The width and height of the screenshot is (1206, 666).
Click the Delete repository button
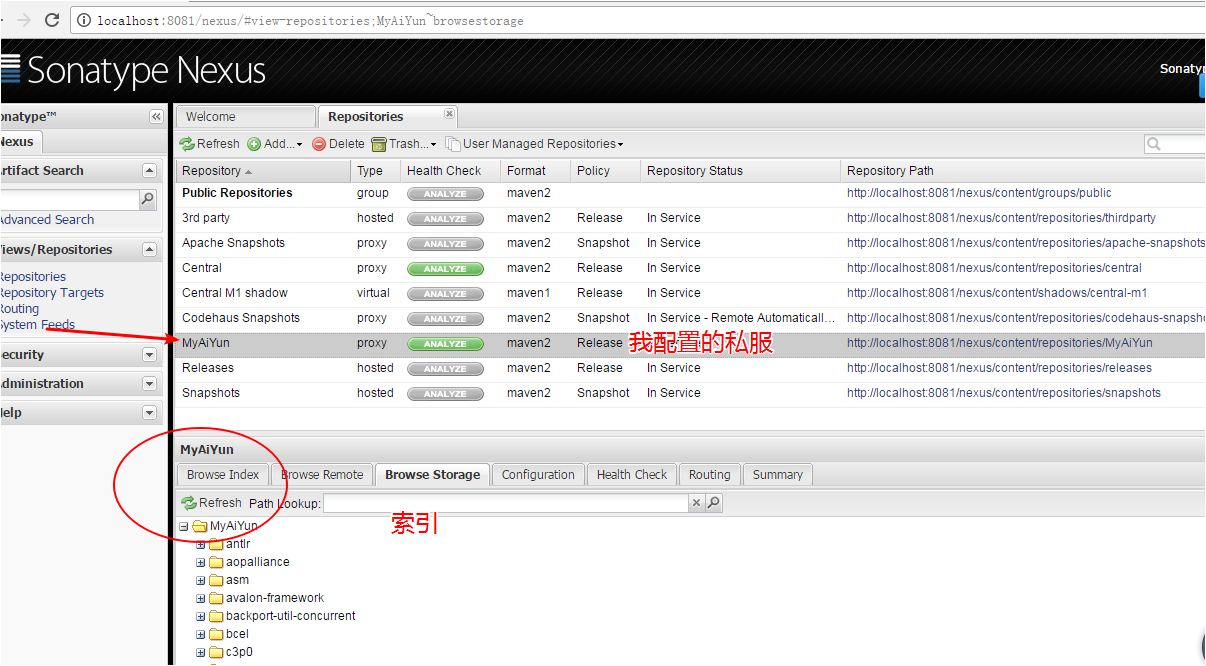pyautogui.click(x=338, y=144)
